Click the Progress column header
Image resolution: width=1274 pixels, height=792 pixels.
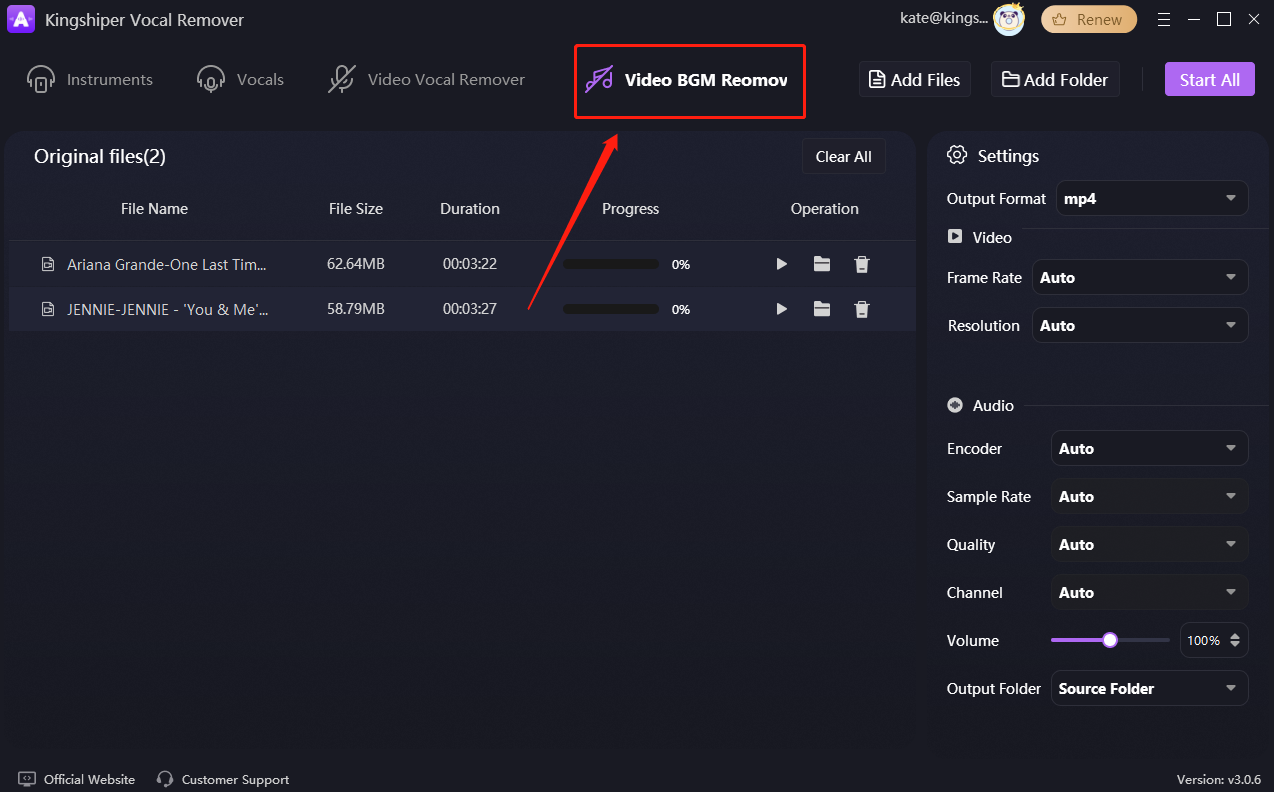tap(630, 209)
